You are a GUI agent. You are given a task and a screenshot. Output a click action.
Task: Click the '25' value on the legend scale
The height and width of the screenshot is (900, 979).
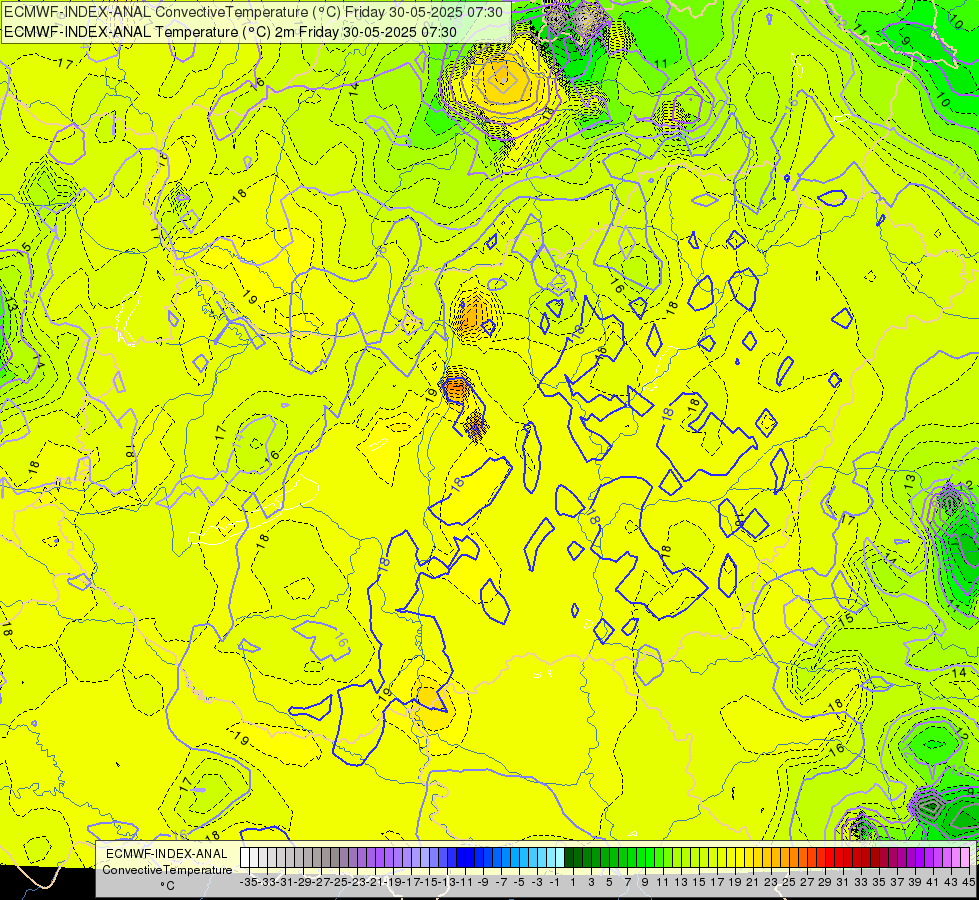789,882
